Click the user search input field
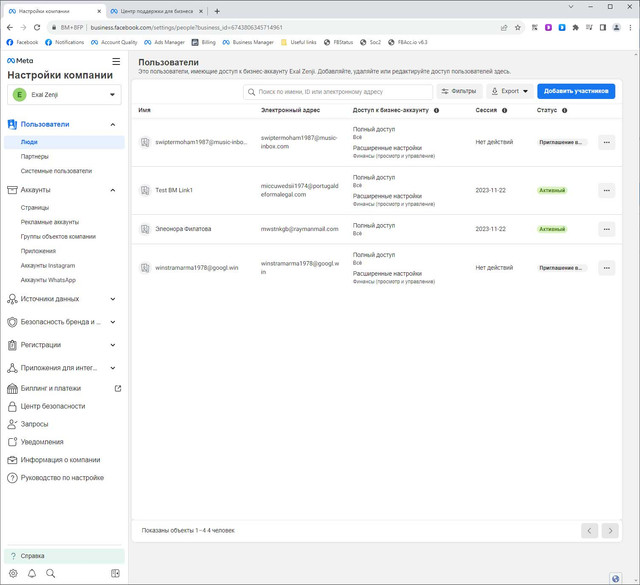This screenshot has height=585, width=640. (x=338, y=92)
